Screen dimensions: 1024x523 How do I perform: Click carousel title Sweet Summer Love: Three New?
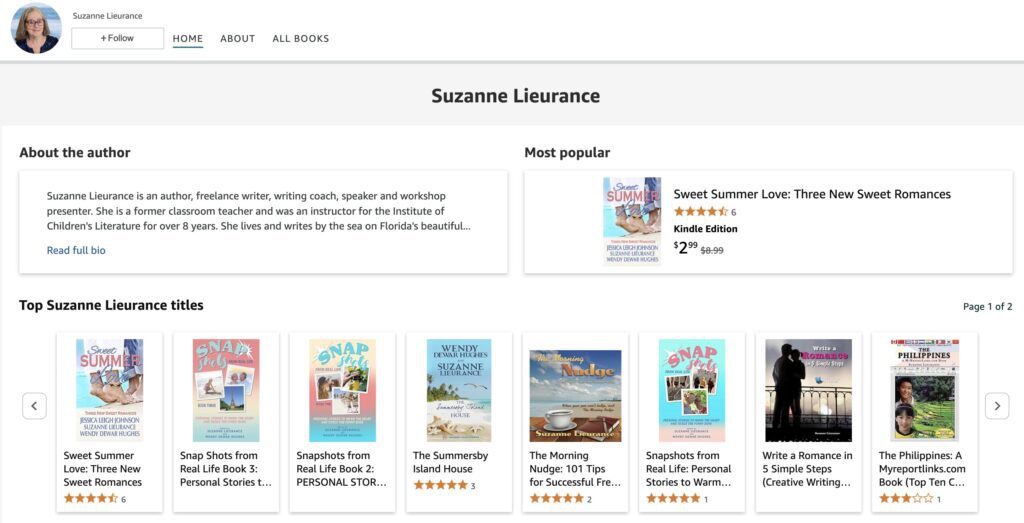click(103, 469)
